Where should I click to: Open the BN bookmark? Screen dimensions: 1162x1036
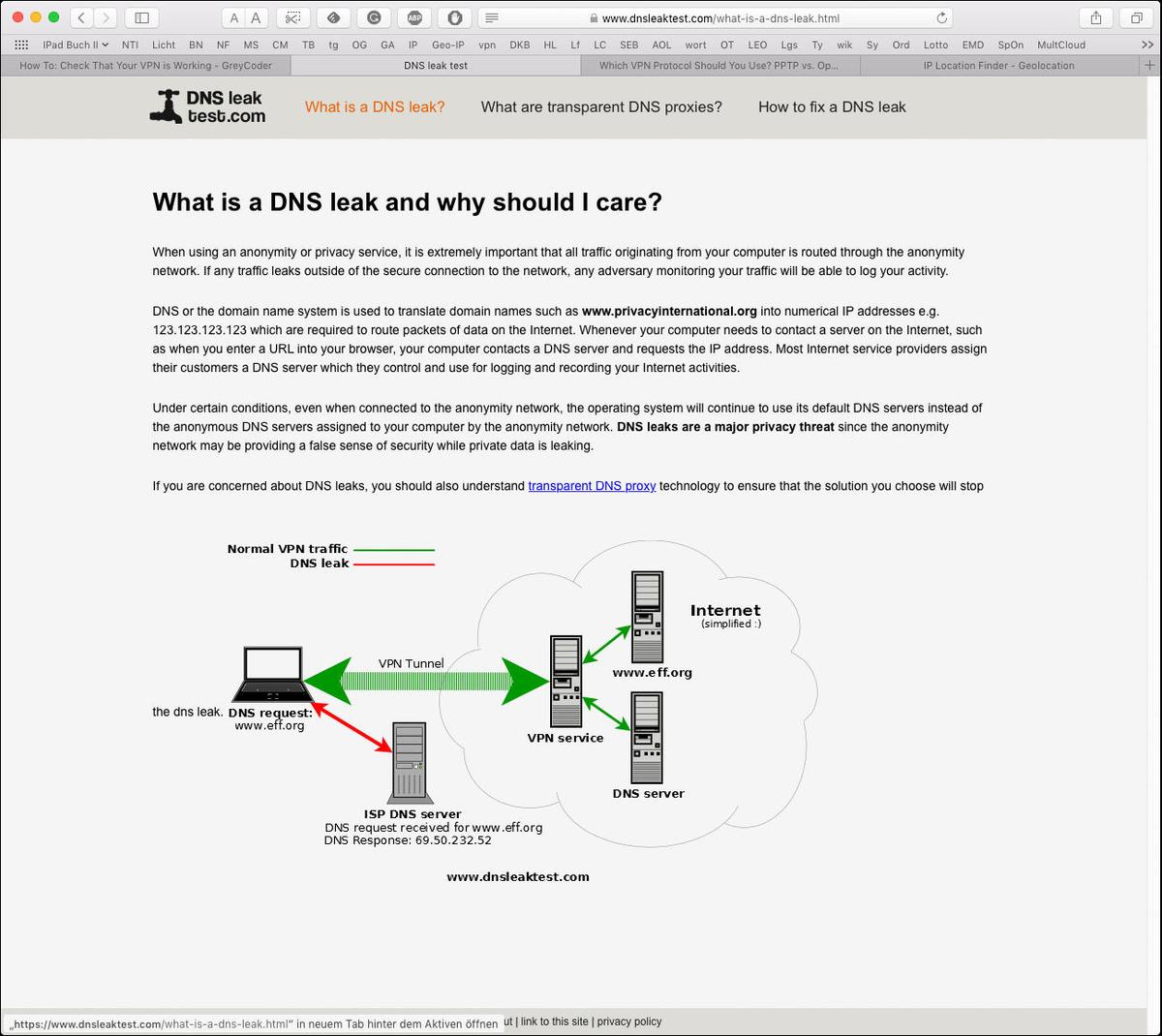point(197,45)
